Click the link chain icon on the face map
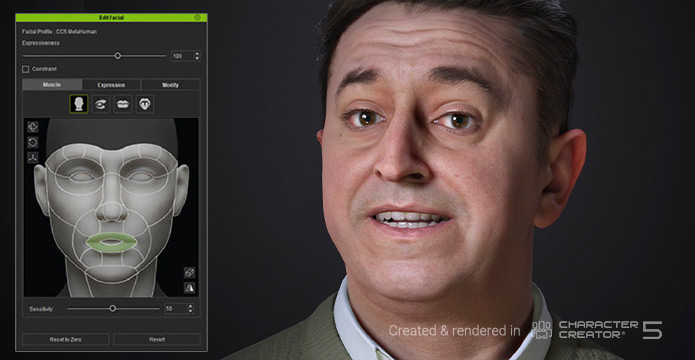 tap(189, 272)
